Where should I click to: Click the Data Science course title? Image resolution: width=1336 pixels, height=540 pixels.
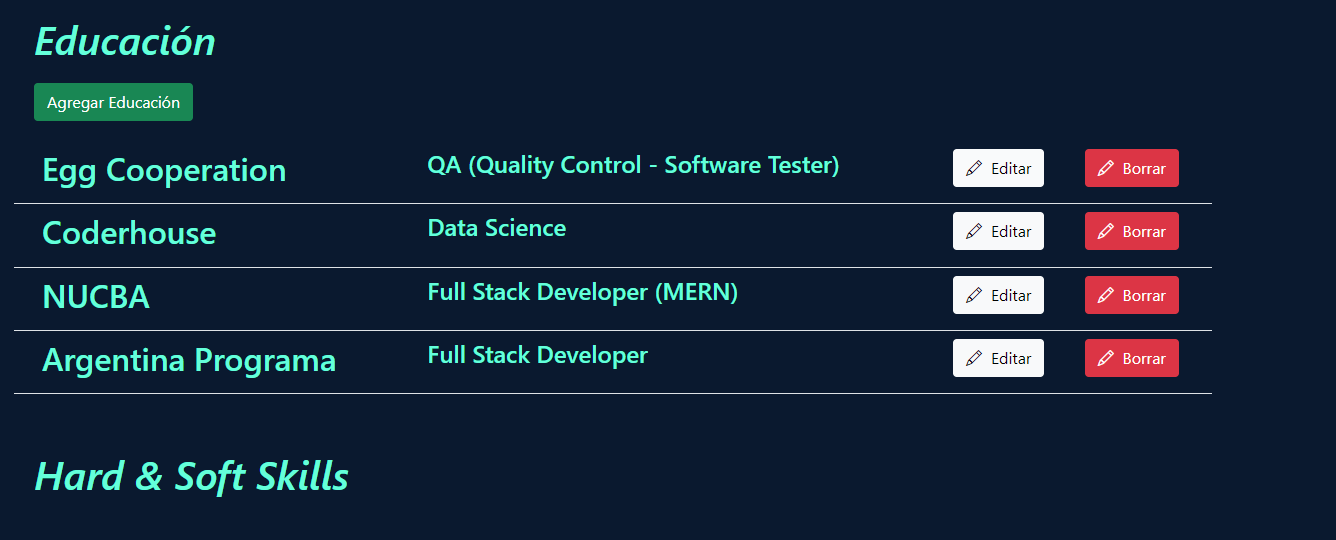coord(497,228)
